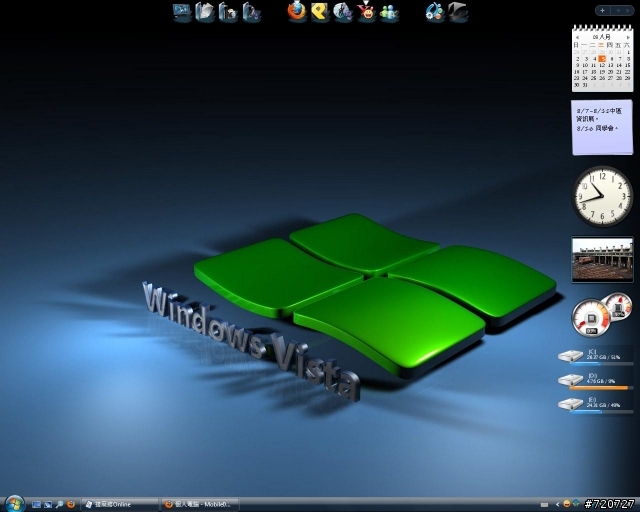Show previous month in calendar gadget

[577, 37]
